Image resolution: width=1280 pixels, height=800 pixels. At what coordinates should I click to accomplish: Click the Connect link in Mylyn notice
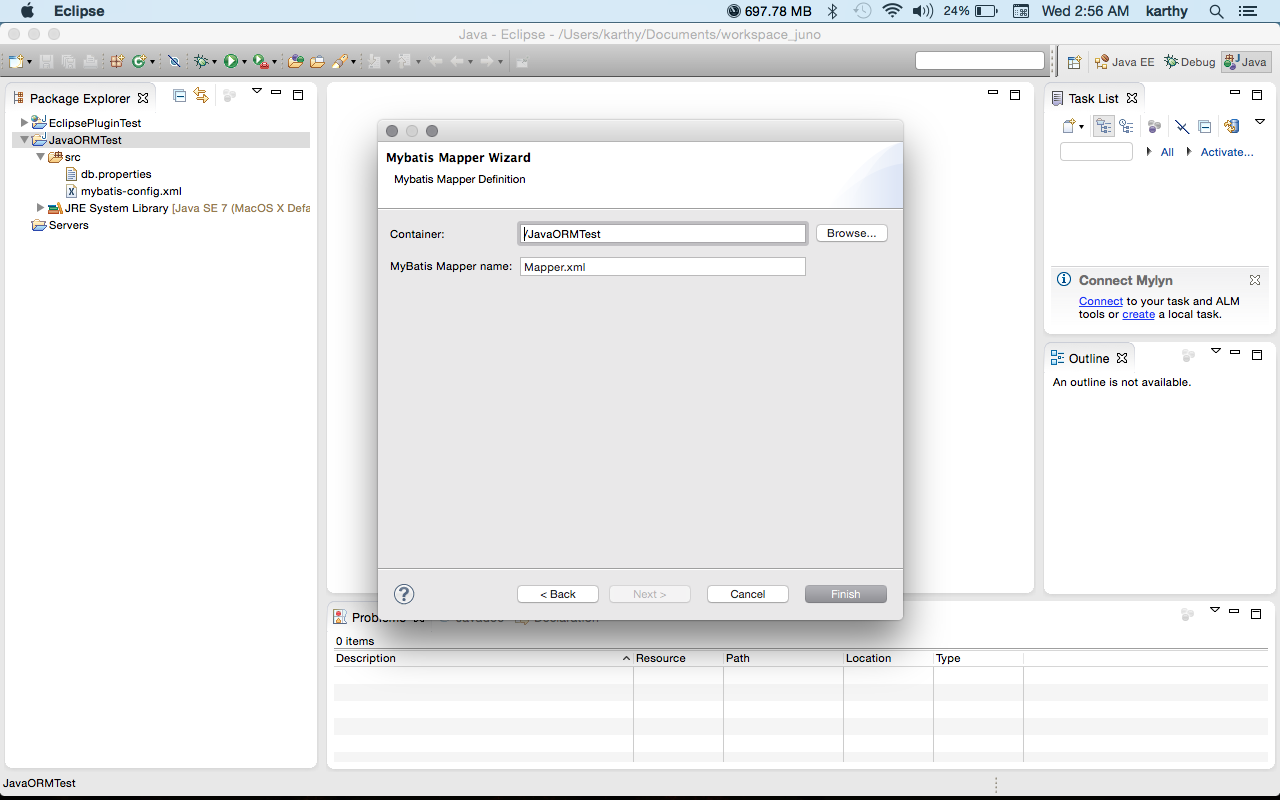pyautogui.click(x=1101, y=301)
